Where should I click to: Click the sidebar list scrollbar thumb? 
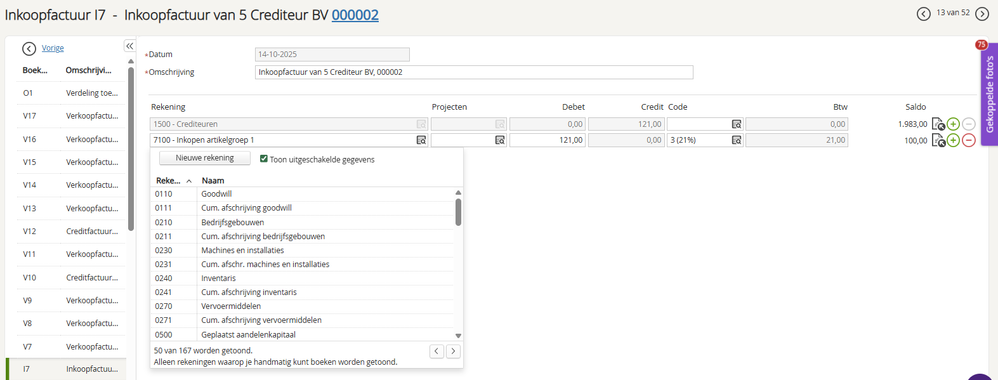pyautogui.click(x=131, y=148)
